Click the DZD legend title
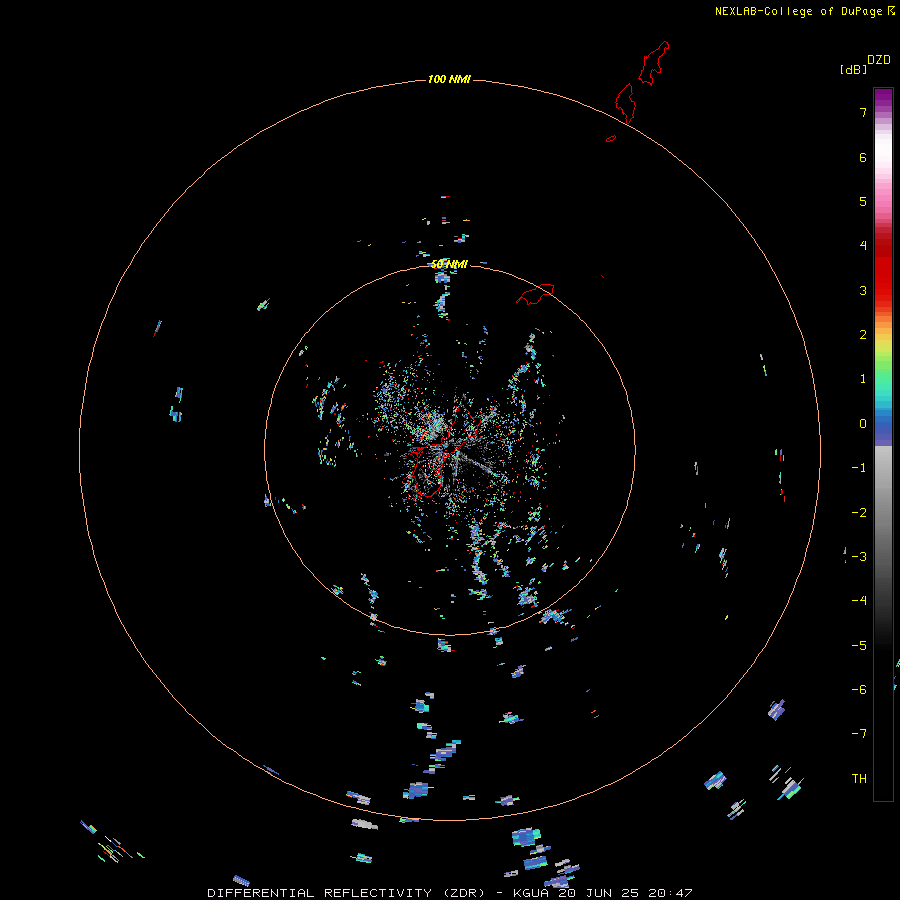Screen dimensions: 900x900 click(x=879, y=60)
